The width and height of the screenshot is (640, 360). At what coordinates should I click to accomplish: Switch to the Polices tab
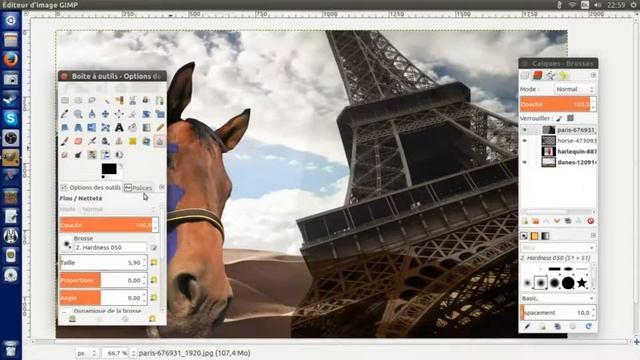coord(138,188)
